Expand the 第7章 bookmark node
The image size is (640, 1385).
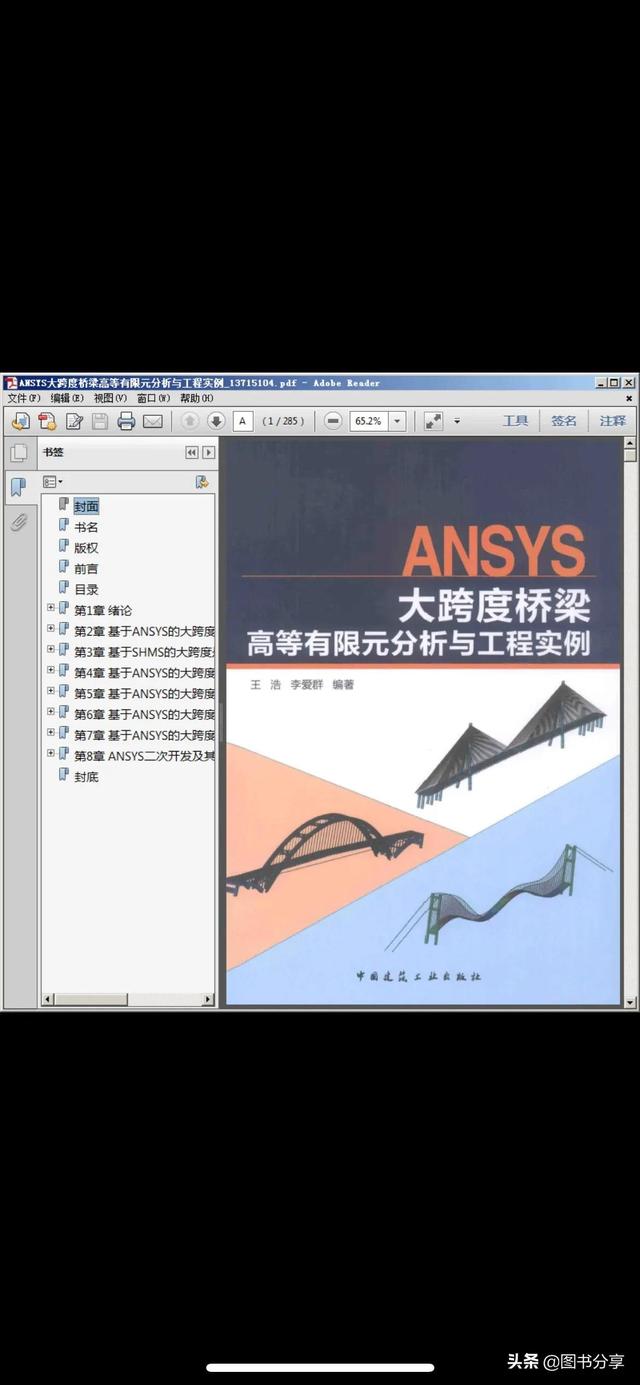coord(51,733)
